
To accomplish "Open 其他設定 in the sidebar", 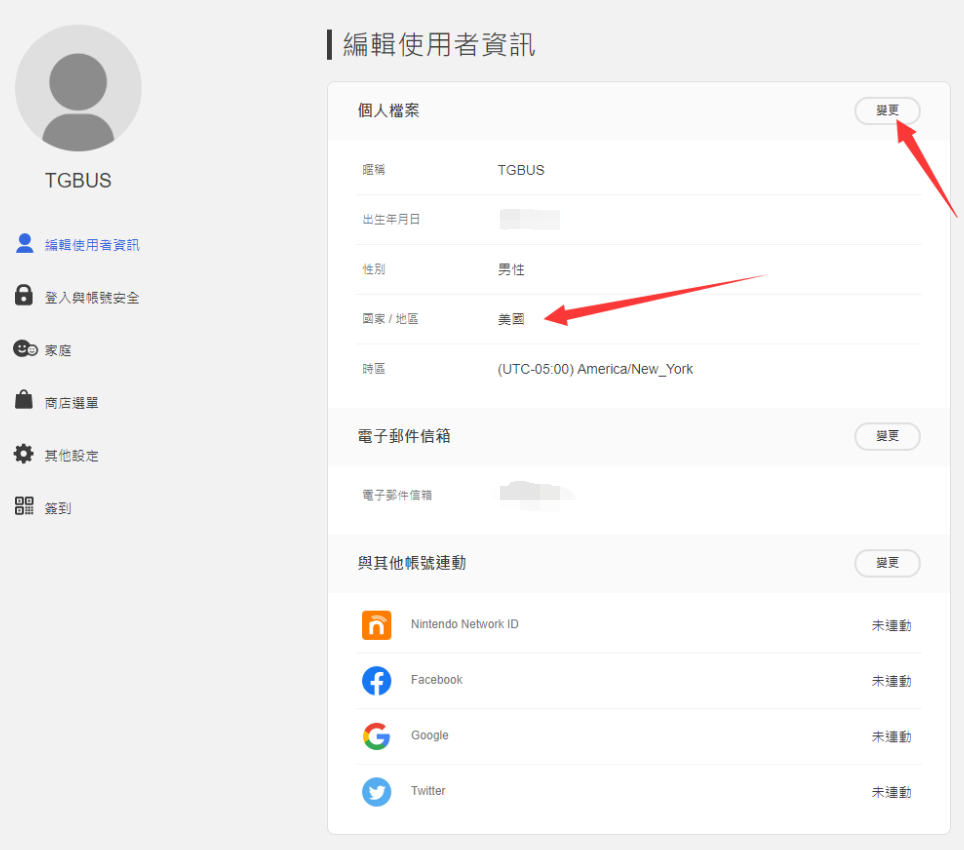I will coord(71,456).
